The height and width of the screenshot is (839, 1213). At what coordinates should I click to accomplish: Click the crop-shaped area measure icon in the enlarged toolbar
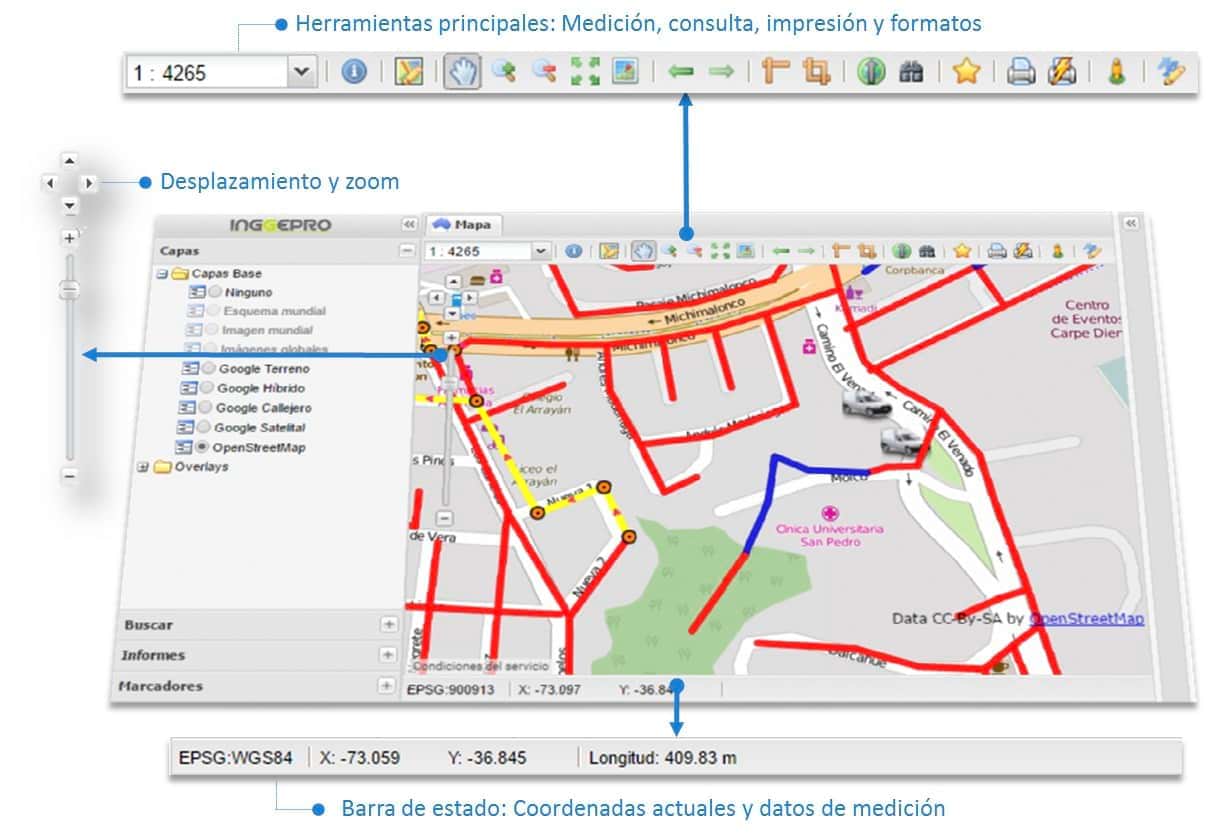[816, 72]
